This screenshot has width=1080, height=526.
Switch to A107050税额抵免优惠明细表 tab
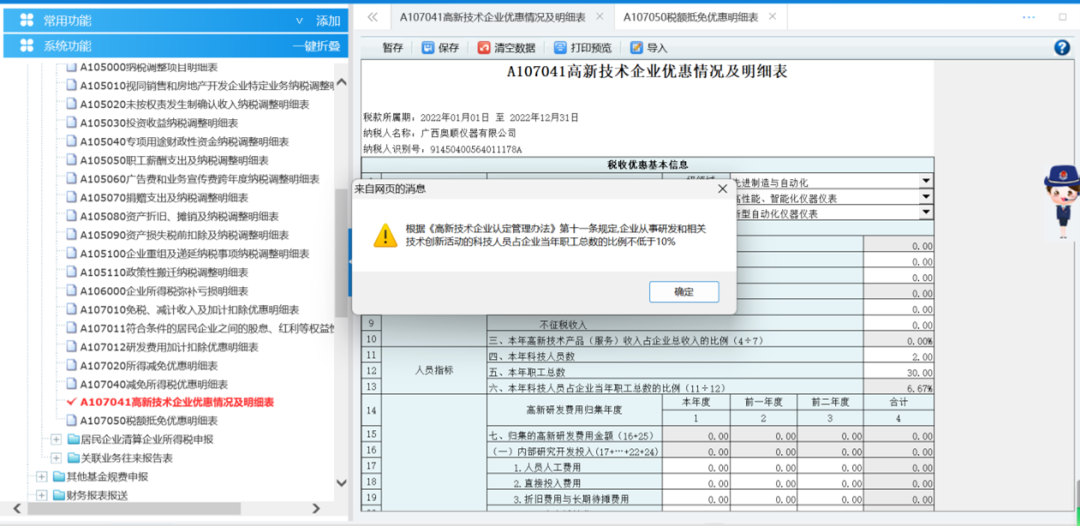click(690, 17)
